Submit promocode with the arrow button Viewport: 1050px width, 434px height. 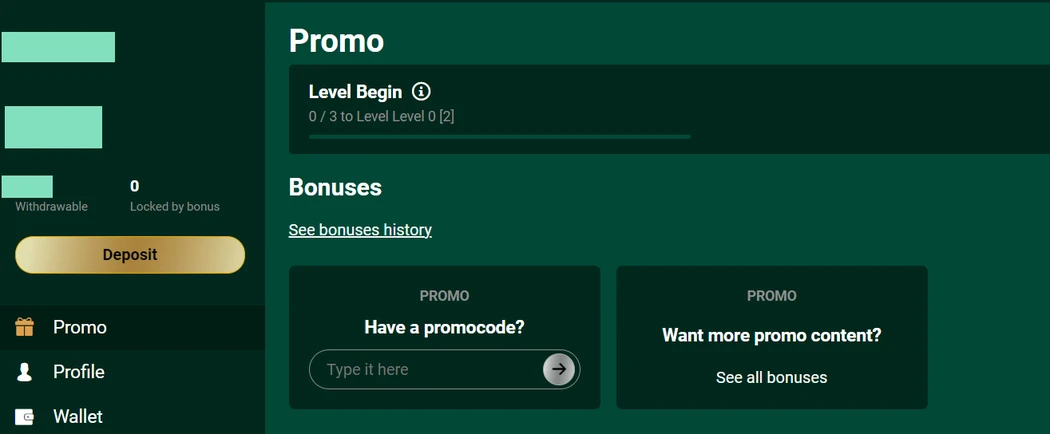pyautogui.click(x=559, y=369)
